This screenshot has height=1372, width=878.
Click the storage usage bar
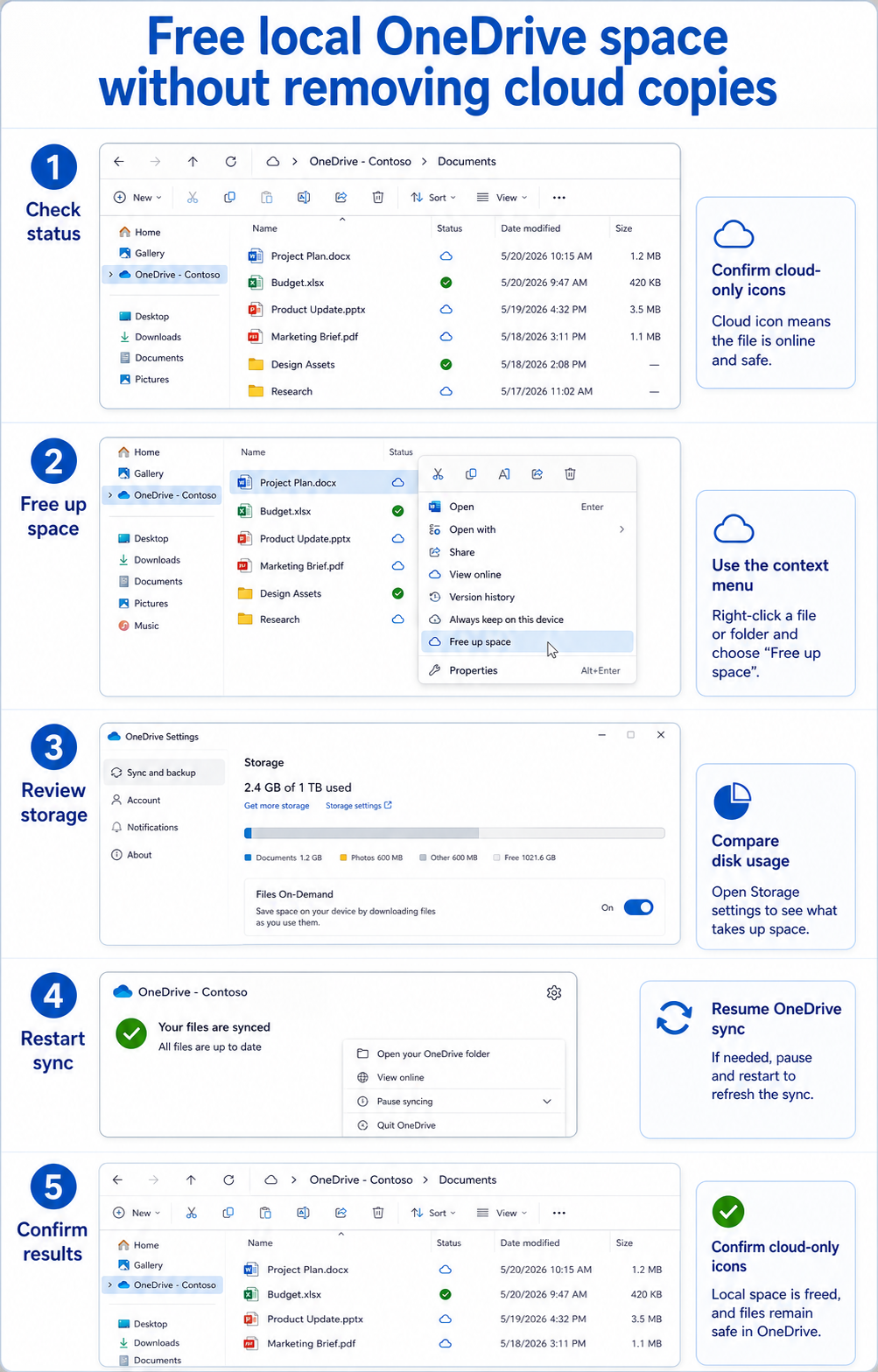(x=454, y=833)
